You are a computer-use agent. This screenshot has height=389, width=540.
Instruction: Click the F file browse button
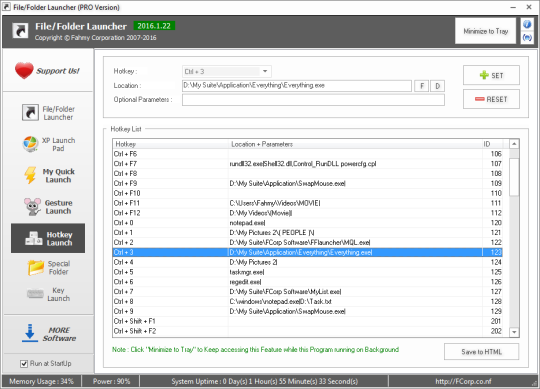(422, 86)
